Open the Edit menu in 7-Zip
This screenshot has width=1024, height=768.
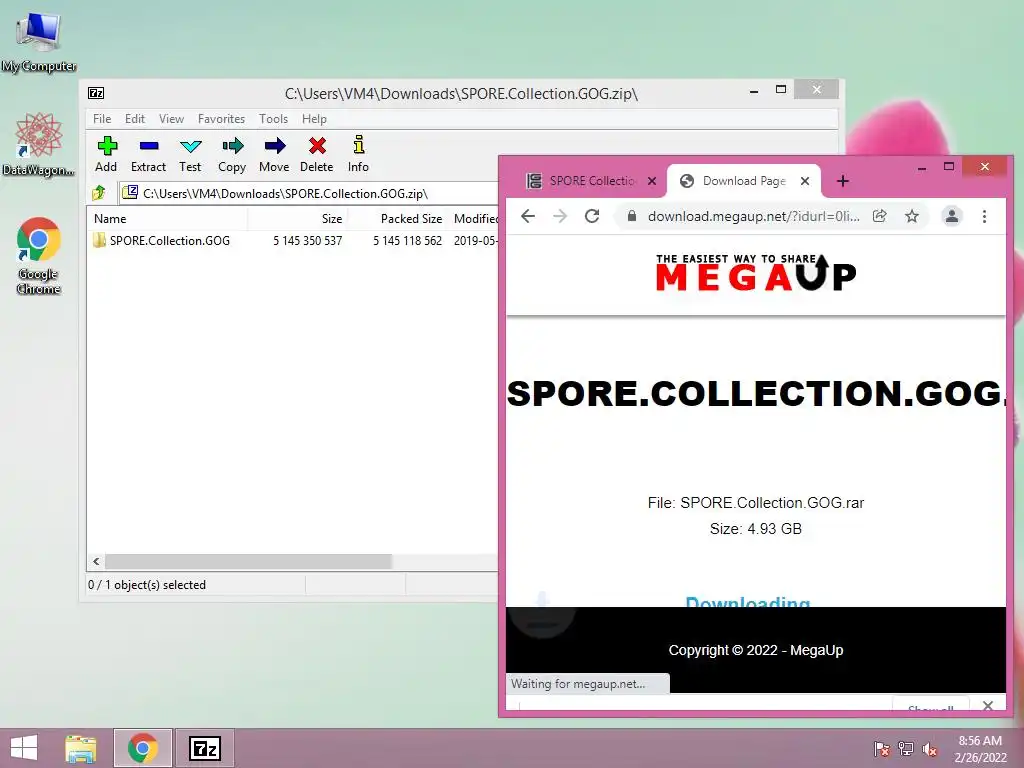click(135, 119)
